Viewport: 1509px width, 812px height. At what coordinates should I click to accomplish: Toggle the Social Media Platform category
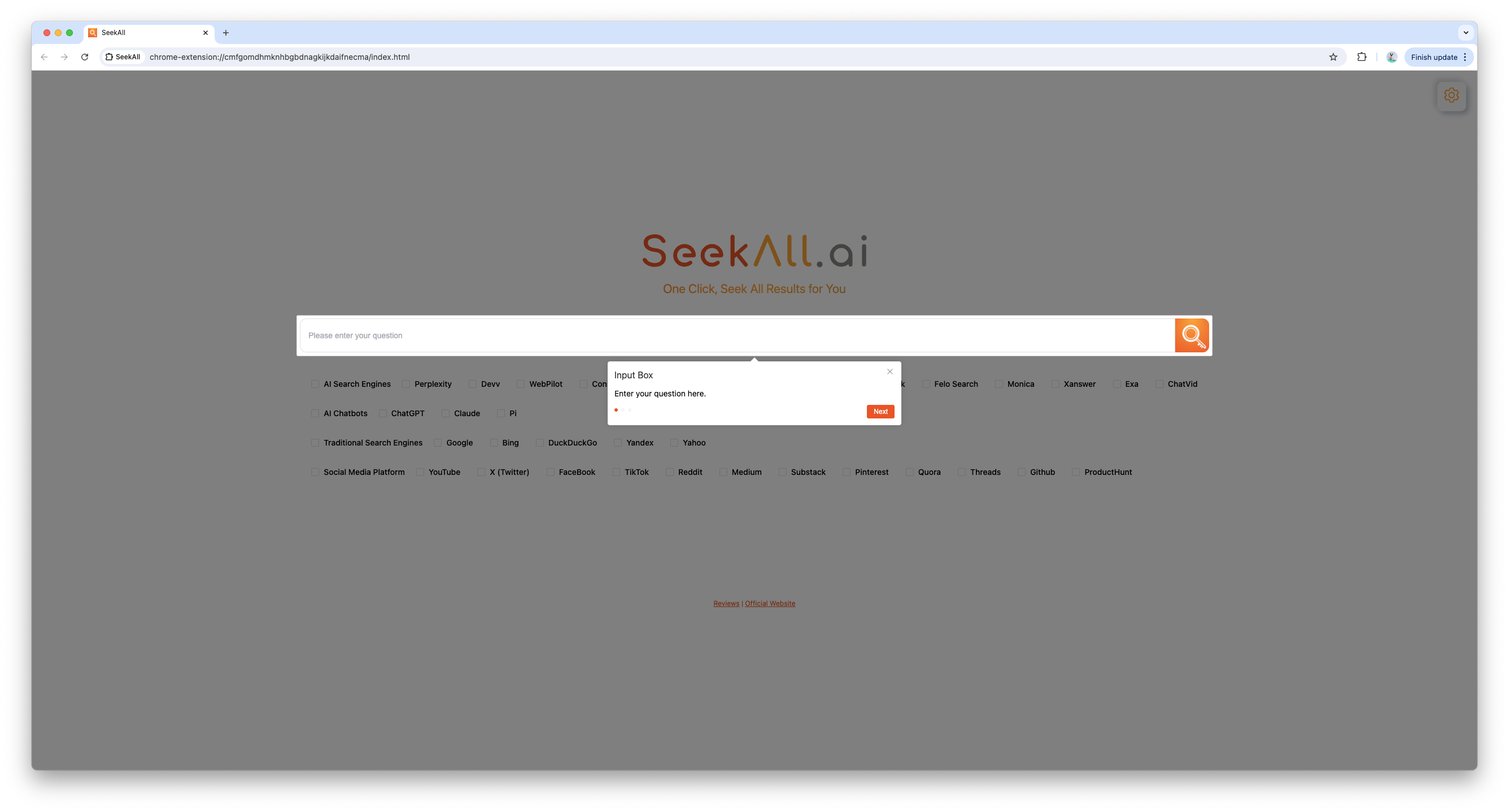pos(314,472)
